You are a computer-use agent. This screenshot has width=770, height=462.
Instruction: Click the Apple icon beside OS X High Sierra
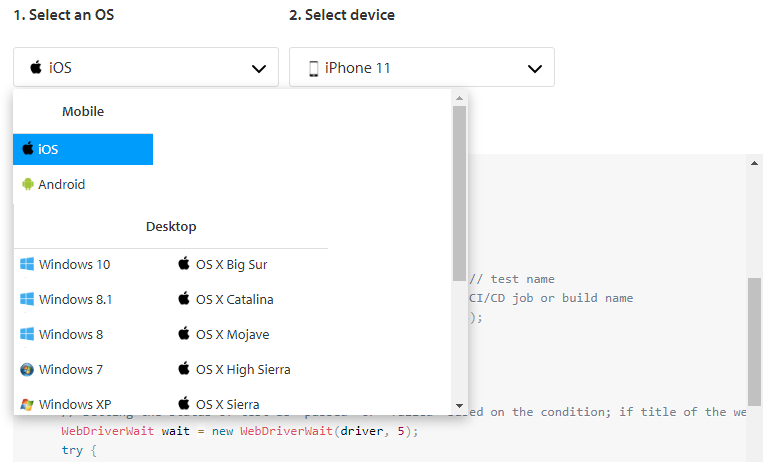coord(184,368)
